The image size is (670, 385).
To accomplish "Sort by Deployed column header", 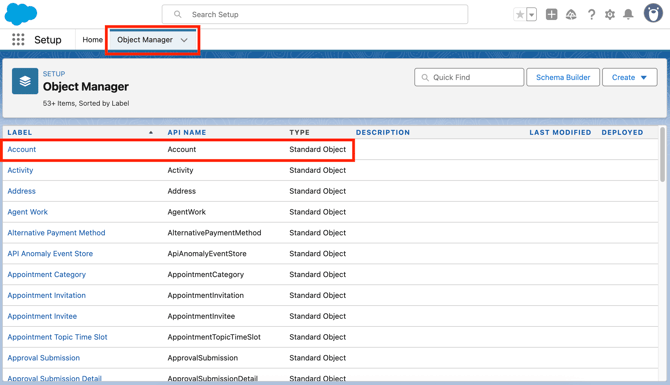I will (622, 132).
